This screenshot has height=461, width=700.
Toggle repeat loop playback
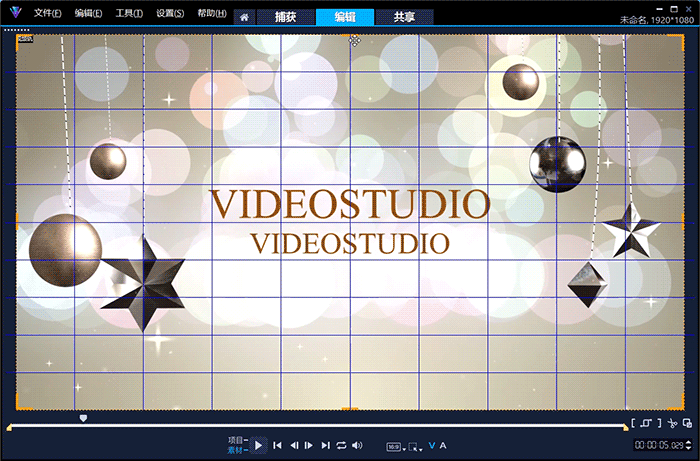pos(341,445)
